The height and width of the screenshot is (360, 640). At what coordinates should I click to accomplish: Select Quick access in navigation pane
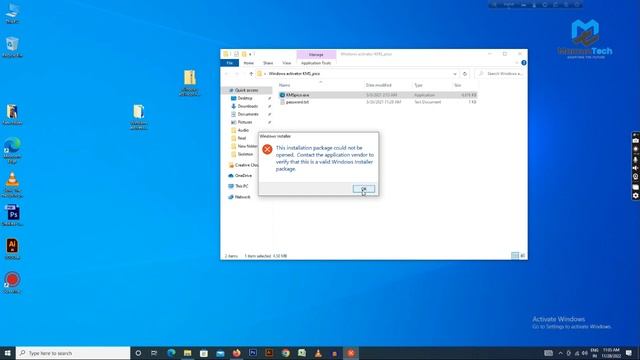pyautogui.click(x=246, y=90)
